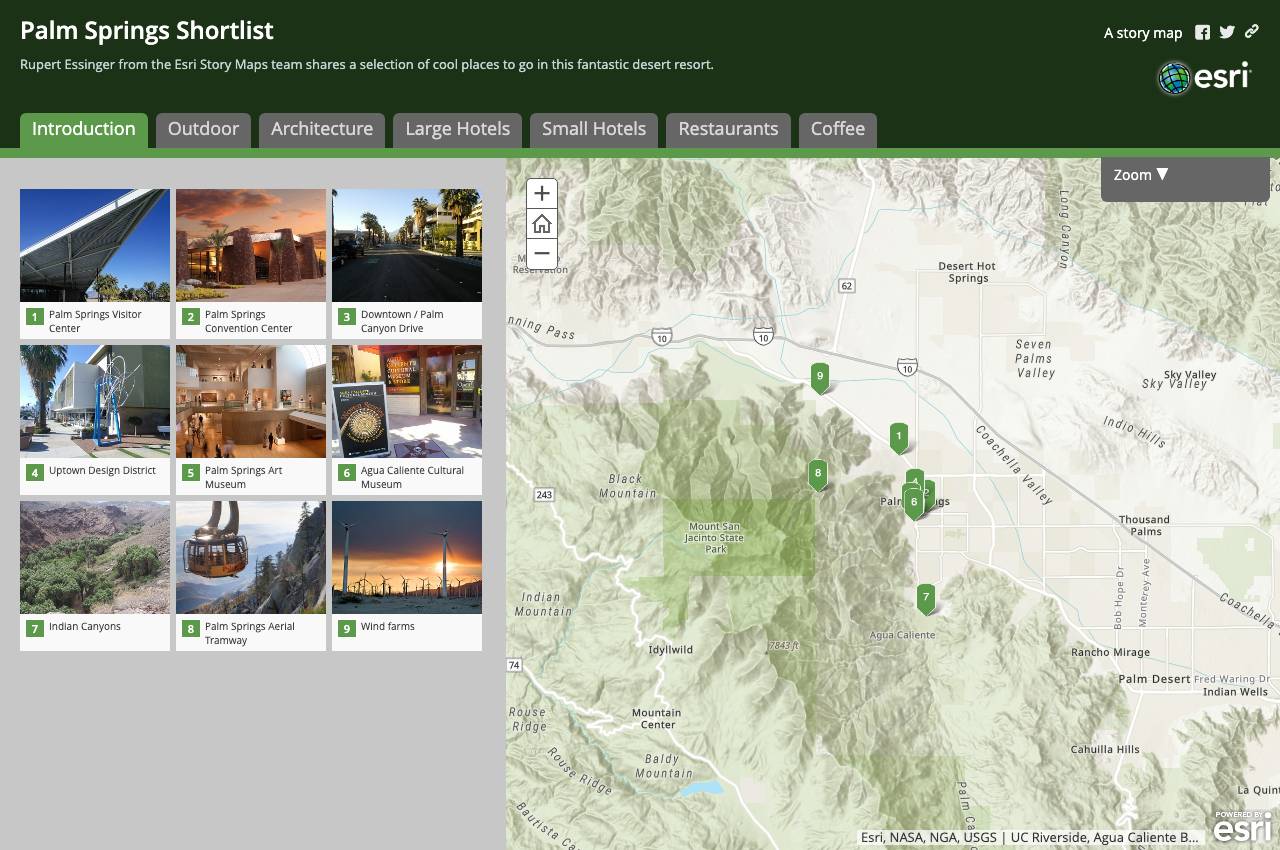Click the map attribution text
The width and height of the screenshot is (1280, 850).
click(x=1030, y=838)
